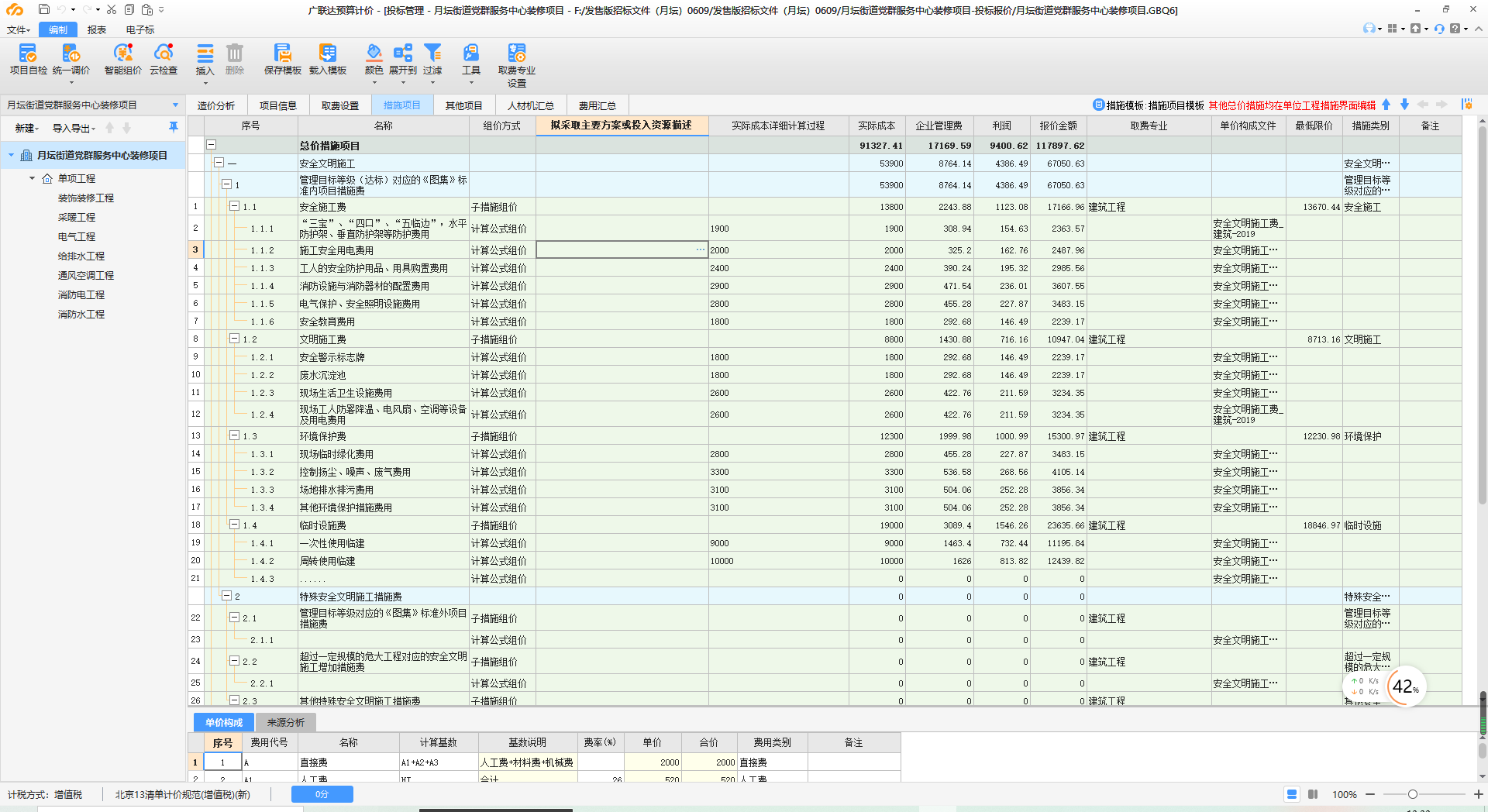1488x812 pixels.
Task: Click the paste clipboard icon
Action: tap(147, 9)
